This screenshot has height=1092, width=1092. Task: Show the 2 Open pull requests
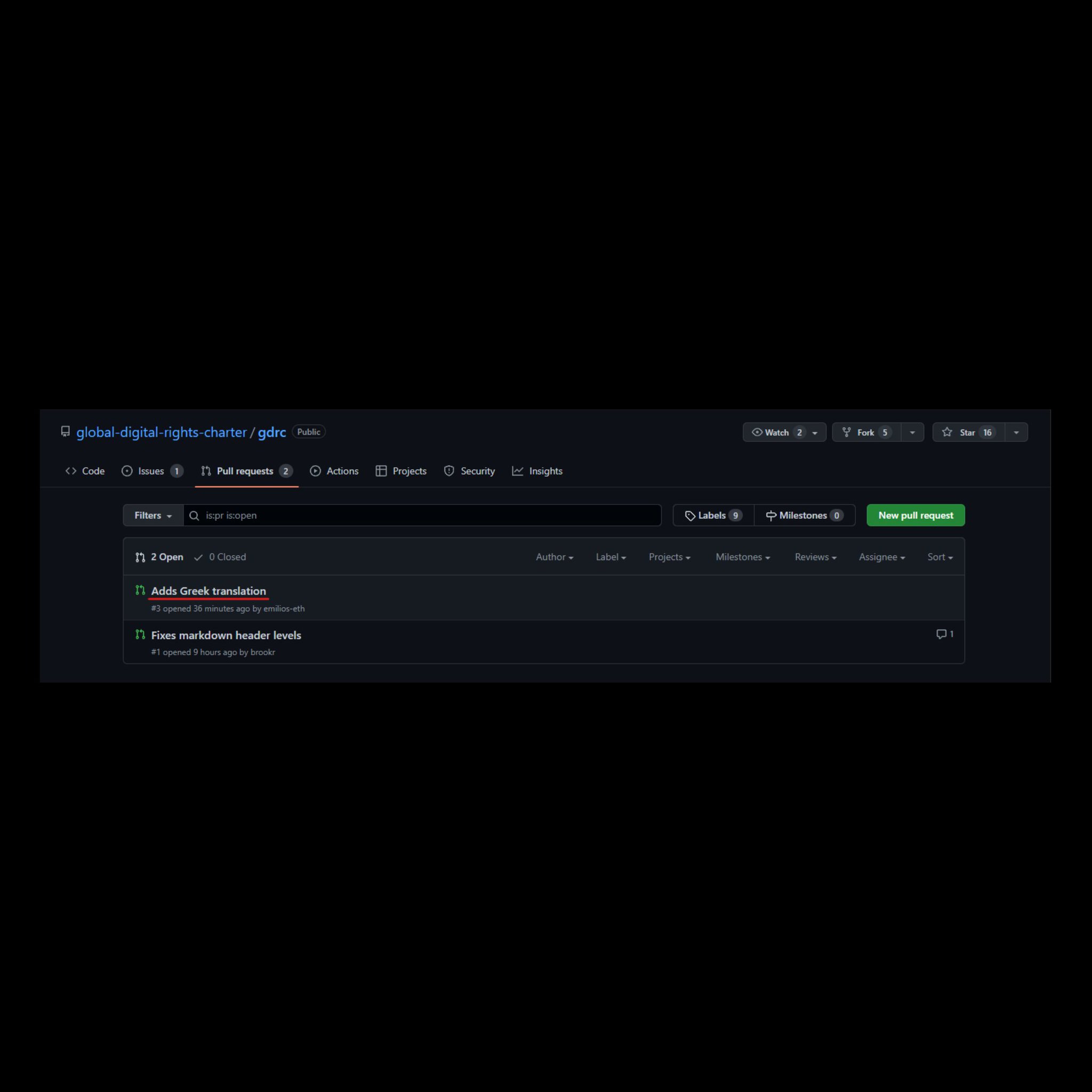click(x=159, y=557)
